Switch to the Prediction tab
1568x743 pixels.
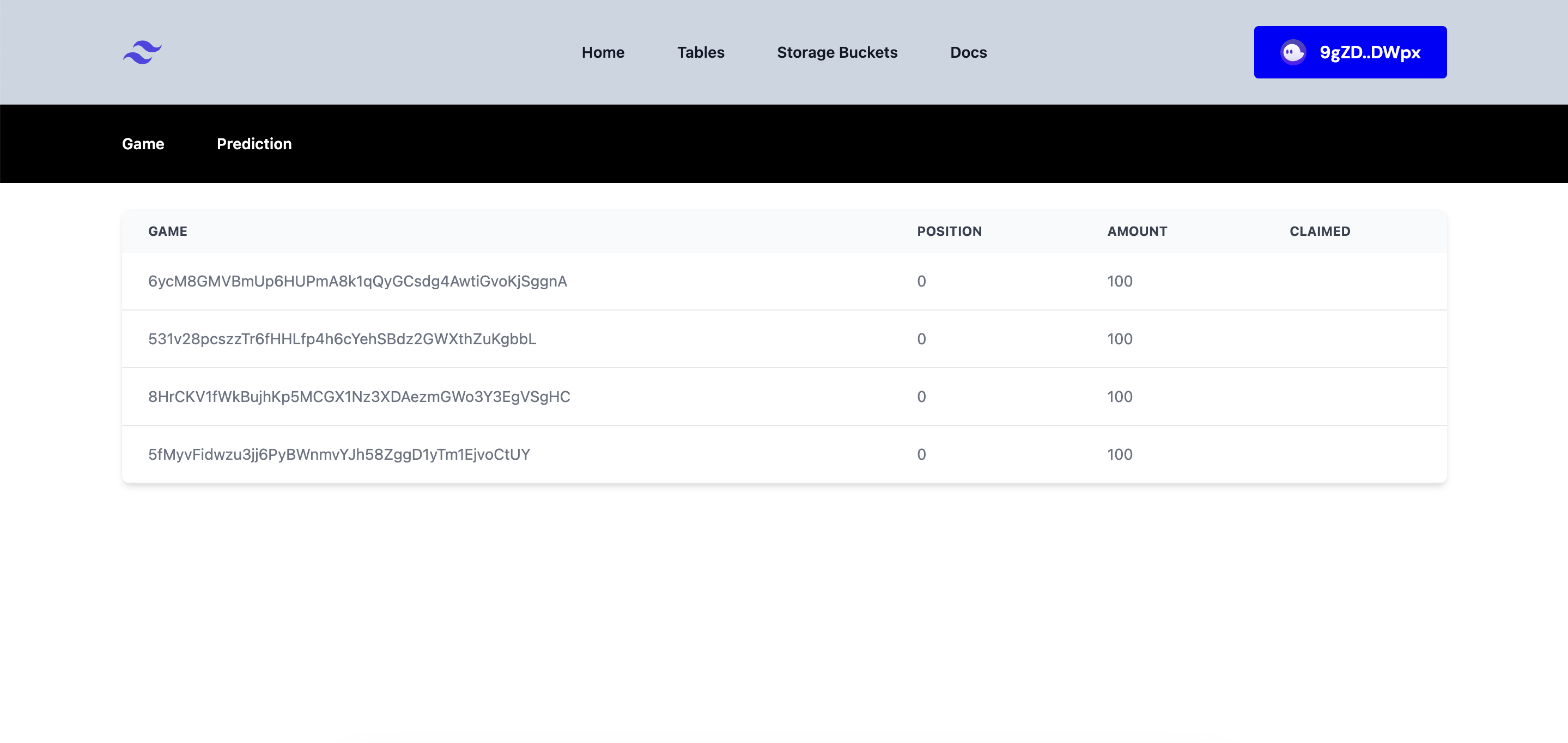click(x=254, y=144)
